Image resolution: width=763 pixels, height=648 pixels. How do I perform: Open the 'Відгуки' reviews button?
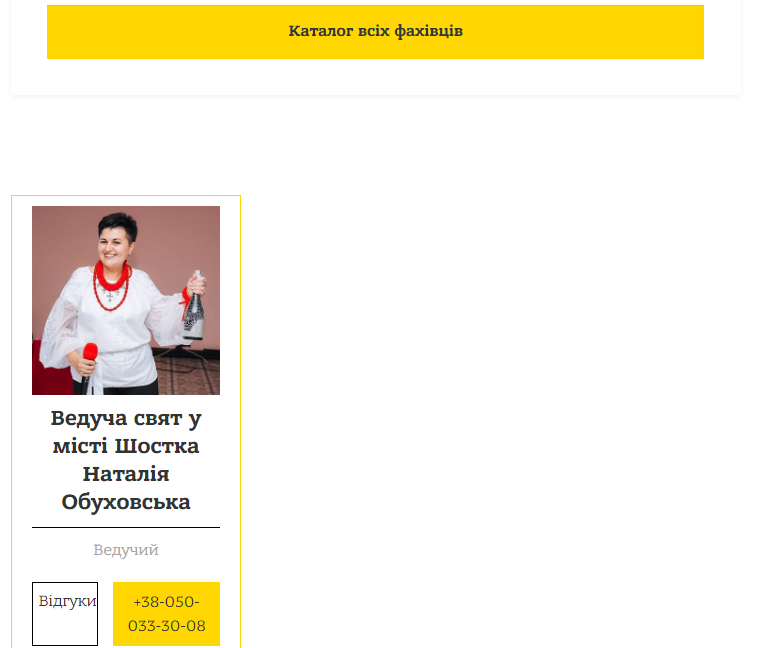pos(65,614)
